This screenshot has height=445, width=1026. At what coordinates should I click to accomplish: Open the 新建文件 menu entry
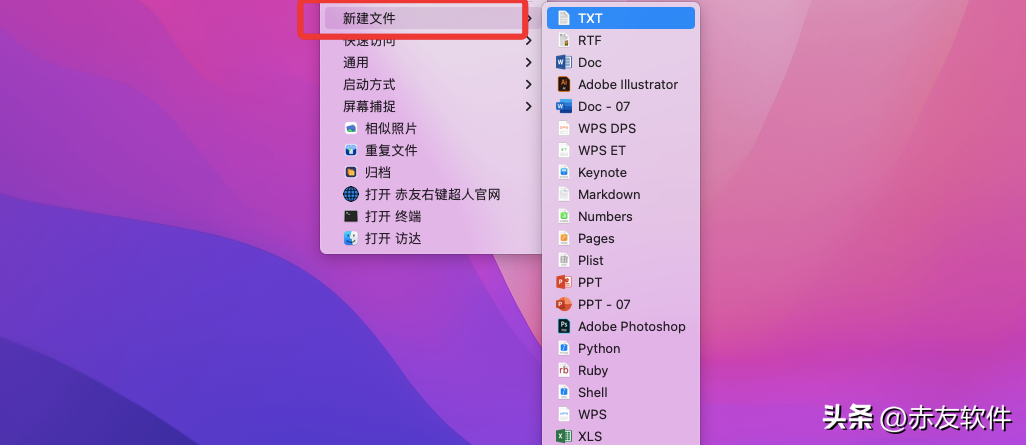(x=433, y=18)
